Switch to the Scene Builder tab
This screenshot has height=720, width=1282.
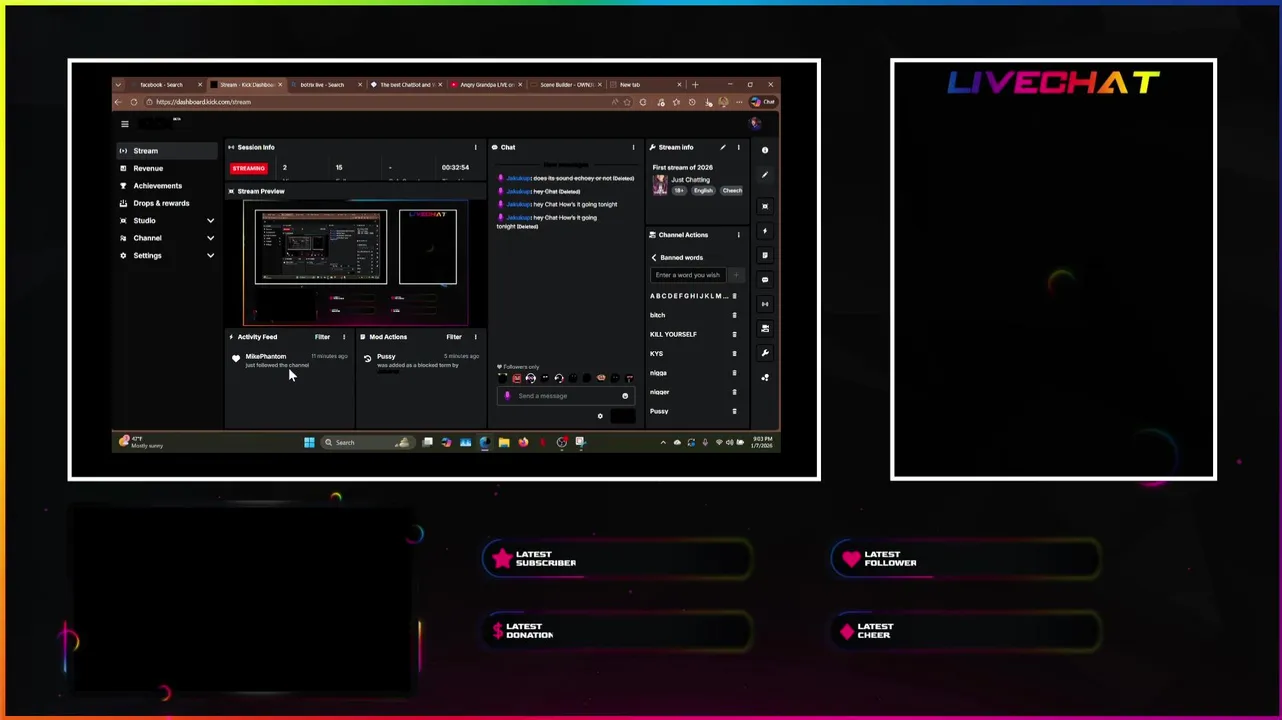[x=567, y=85]
